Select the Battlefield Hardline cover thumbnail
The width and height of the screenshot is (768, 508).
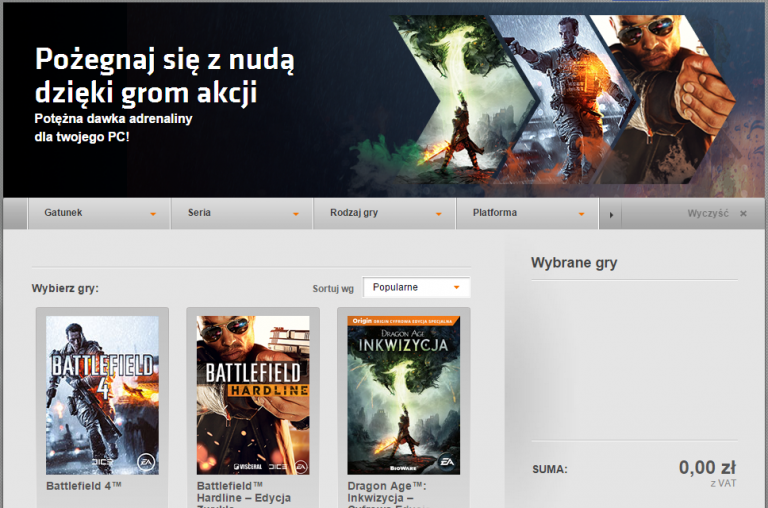pos(253,395)
